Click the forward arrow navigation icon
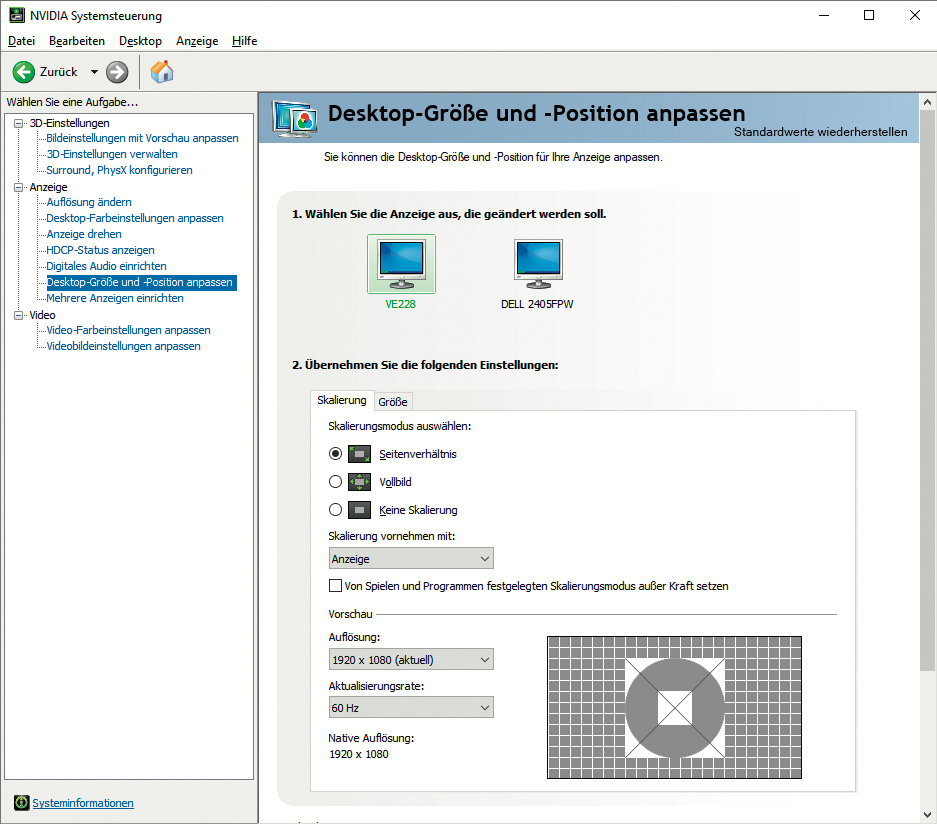This screenshot has height=824, width=937. coord(117,72)
